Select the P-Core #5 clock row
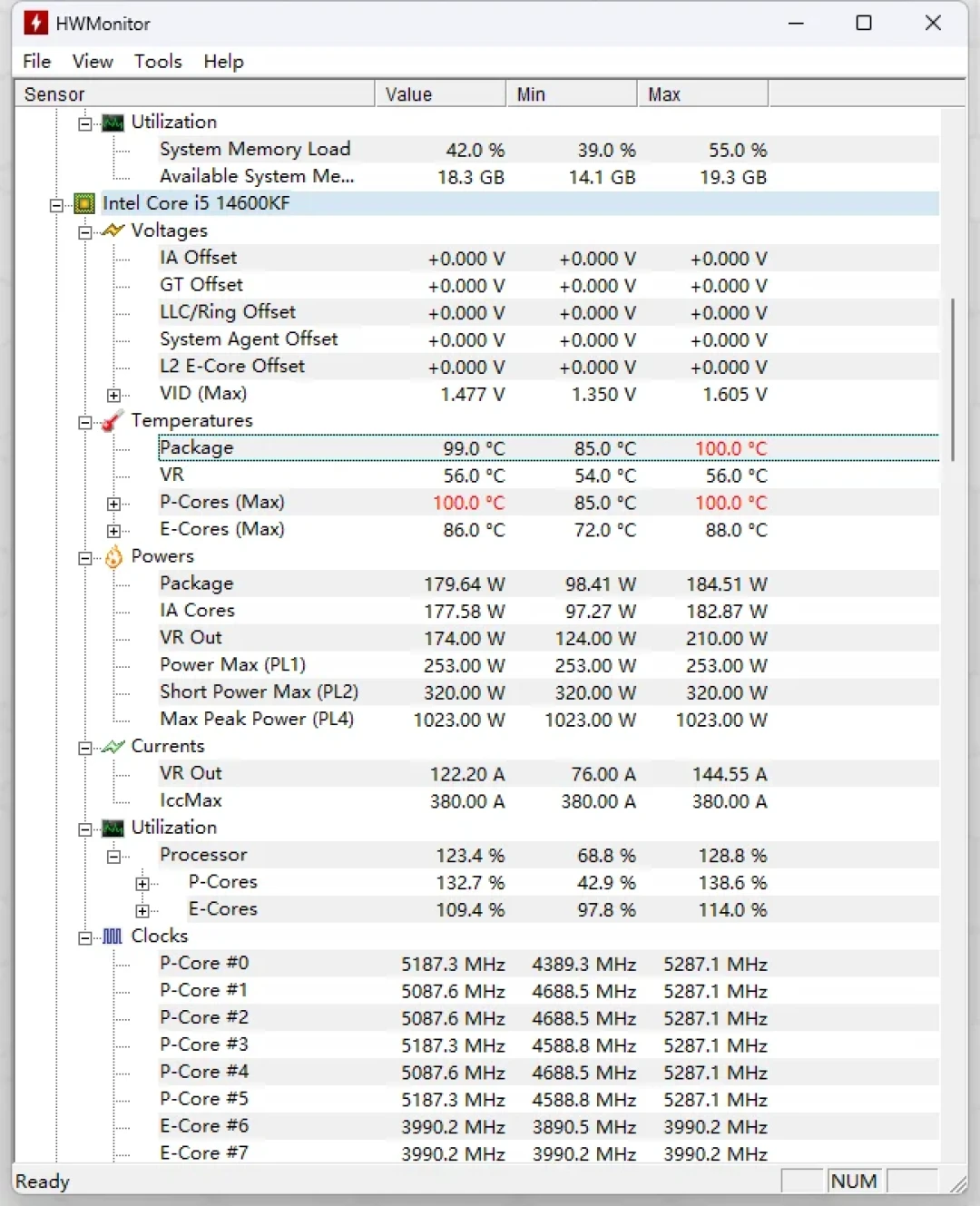The width and height of the screenshot is (980, 1206). click(549, 1100)
